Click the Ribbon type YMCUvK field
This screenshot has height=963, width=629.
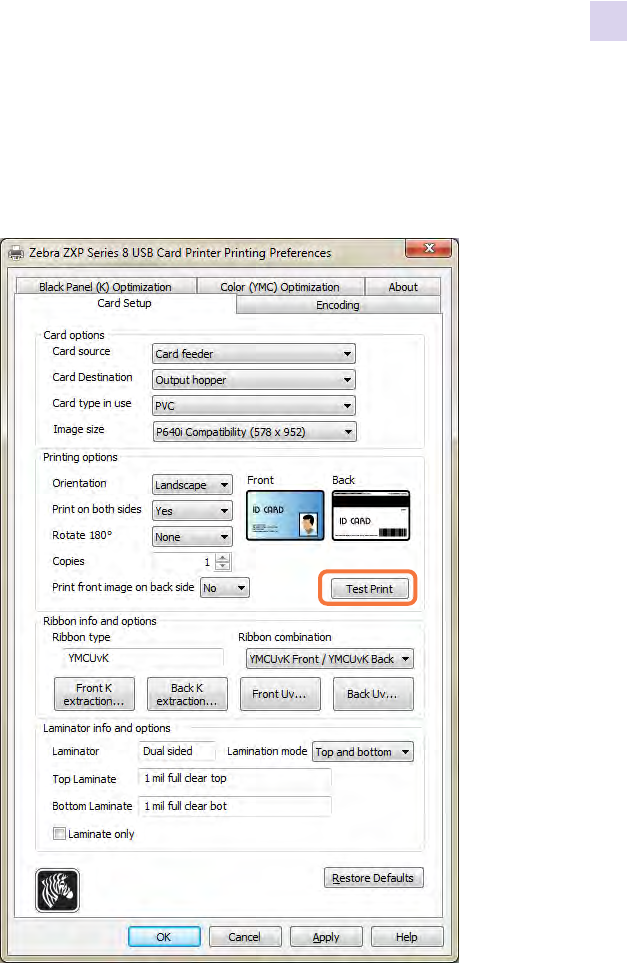143,658
